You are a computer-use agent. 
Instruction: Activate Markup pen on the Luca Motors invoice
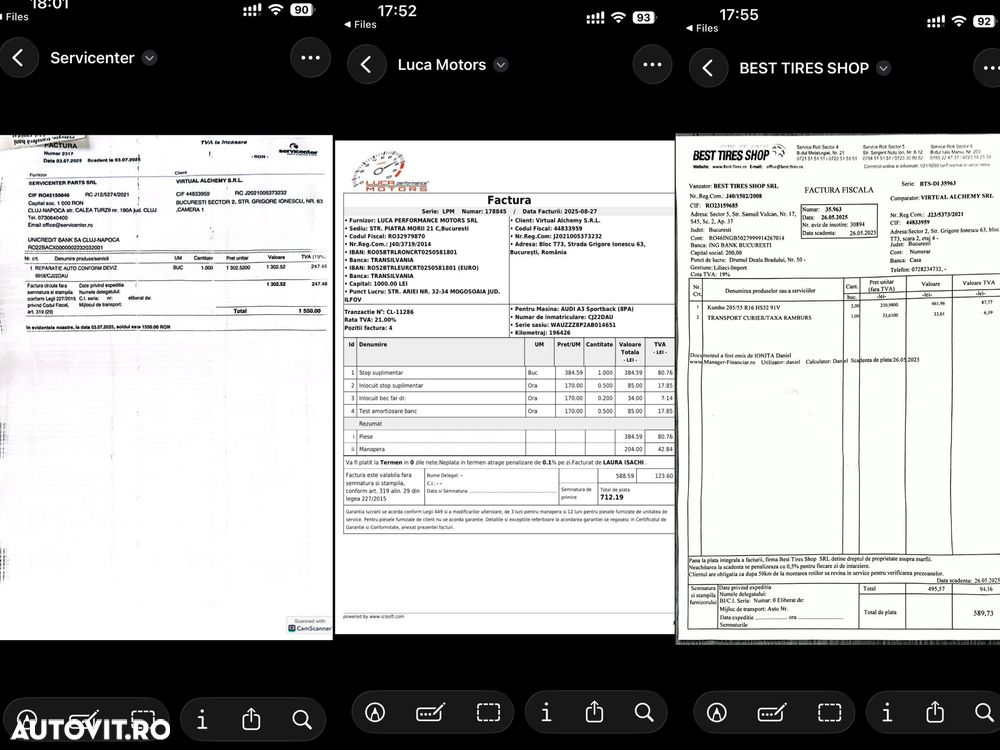pyautogui.click(x=374, y=712)
